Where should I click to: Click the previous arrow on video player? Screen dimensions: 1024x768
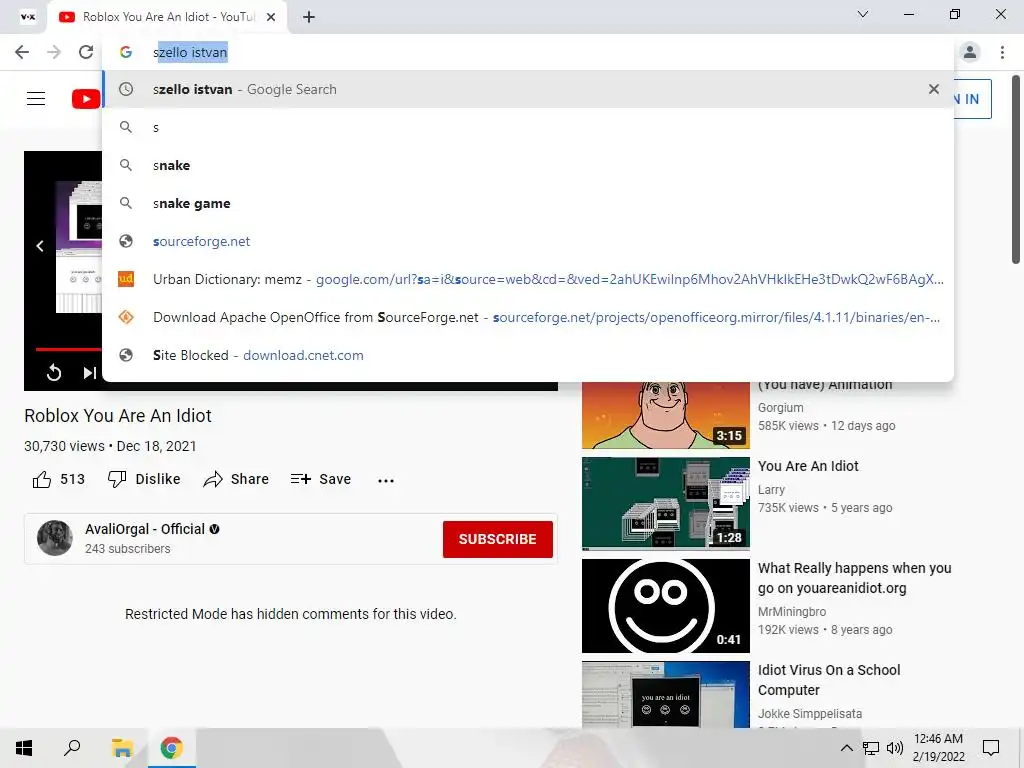click(x=40, y=246)
